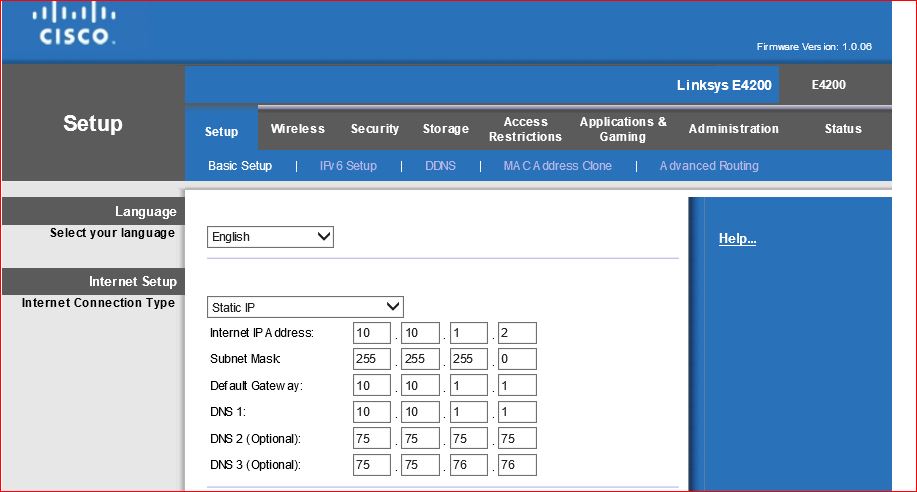The width and height of the screenshot is (917, 492).
Task: Open the IPv6 Setup sub-tab
Action: click(x=348, y=166)
